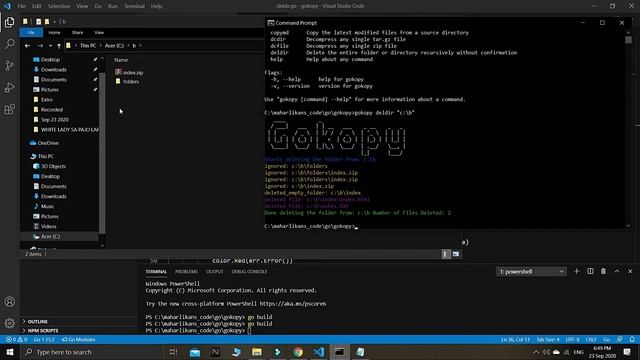Open the VS Code File menu
This screenshot has height=360, width=640.
coord(21,6)
